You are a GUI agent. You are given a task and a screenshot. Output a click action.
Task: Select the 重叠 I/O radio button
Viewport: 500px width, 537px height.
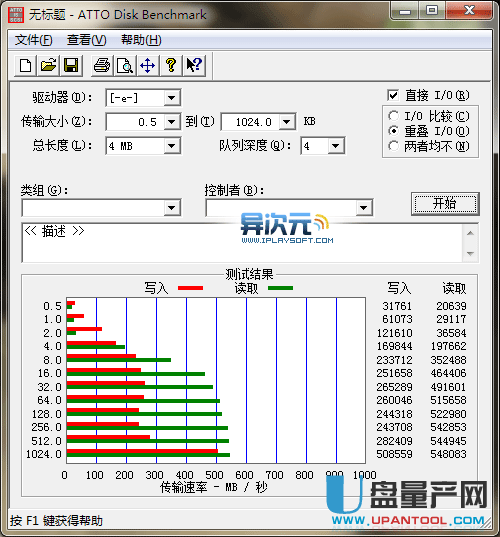393,131
